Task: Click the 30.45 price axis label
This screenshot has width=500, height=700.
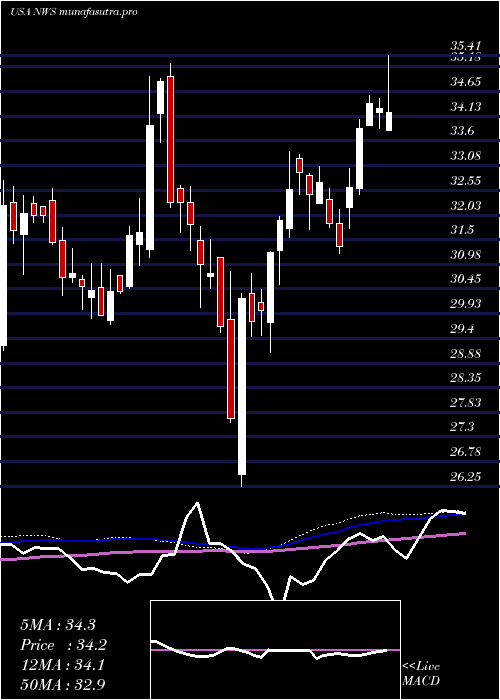Action: 465,279
